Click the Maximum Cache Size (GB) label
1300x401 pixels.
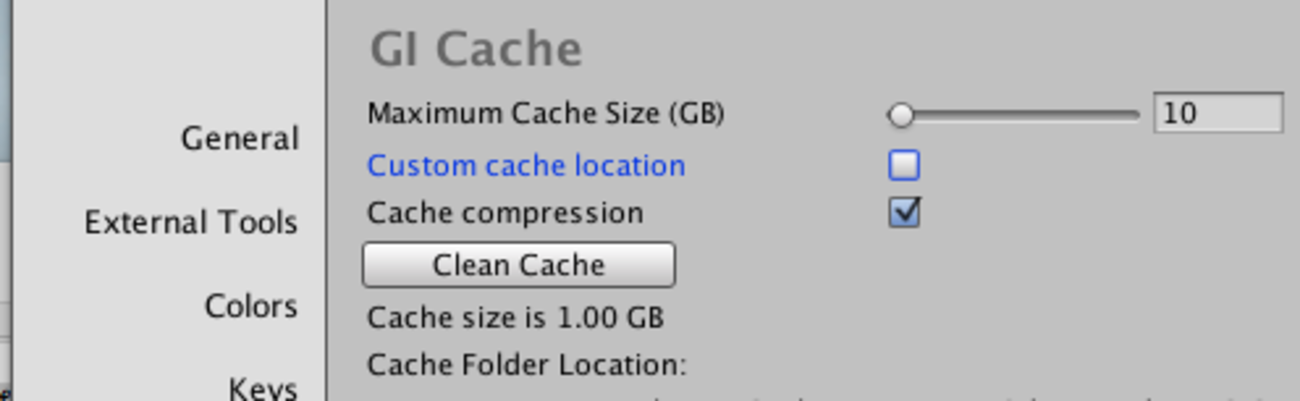(546, 114)
